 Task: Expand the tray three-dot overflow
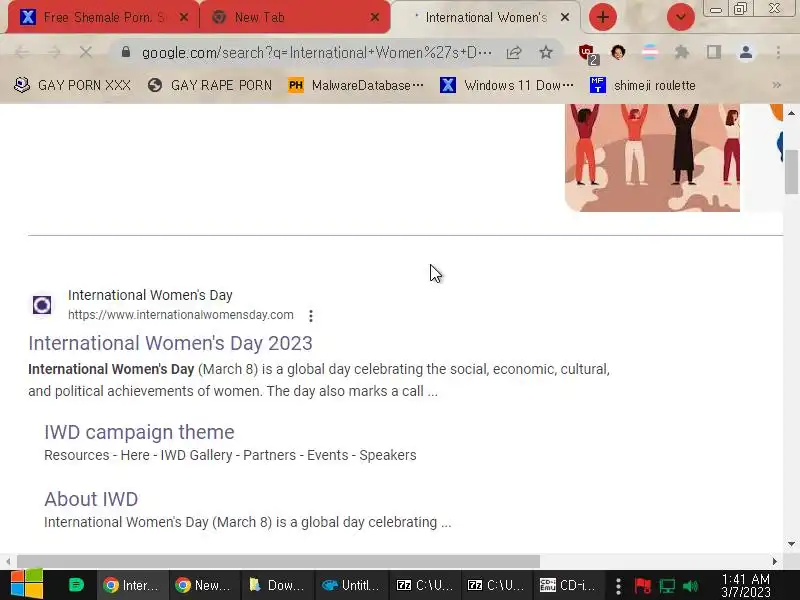point(618,586)
